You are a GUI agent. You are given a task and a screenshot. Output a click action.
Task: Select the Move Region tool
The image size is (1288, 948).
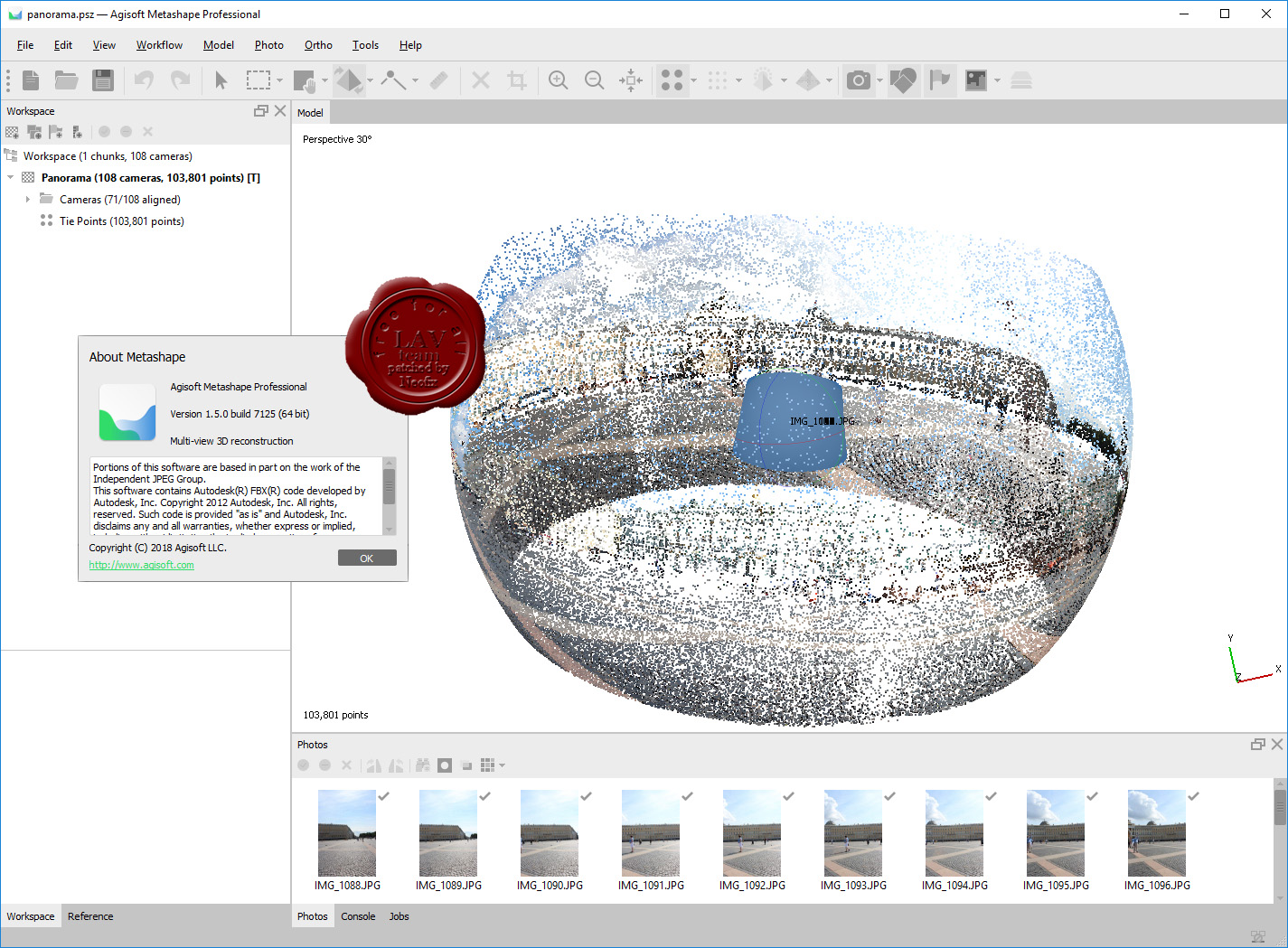click(x=305, y=80)
